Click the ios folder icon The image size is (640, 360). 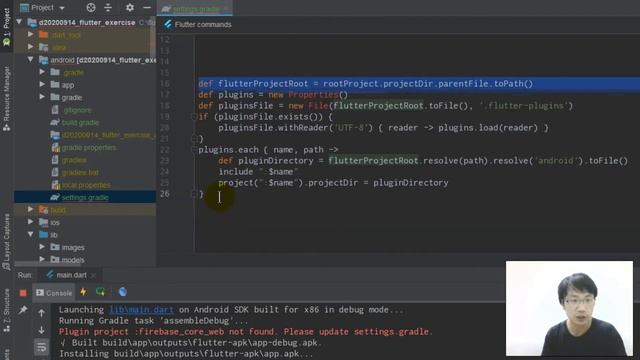tap(44, 222)
